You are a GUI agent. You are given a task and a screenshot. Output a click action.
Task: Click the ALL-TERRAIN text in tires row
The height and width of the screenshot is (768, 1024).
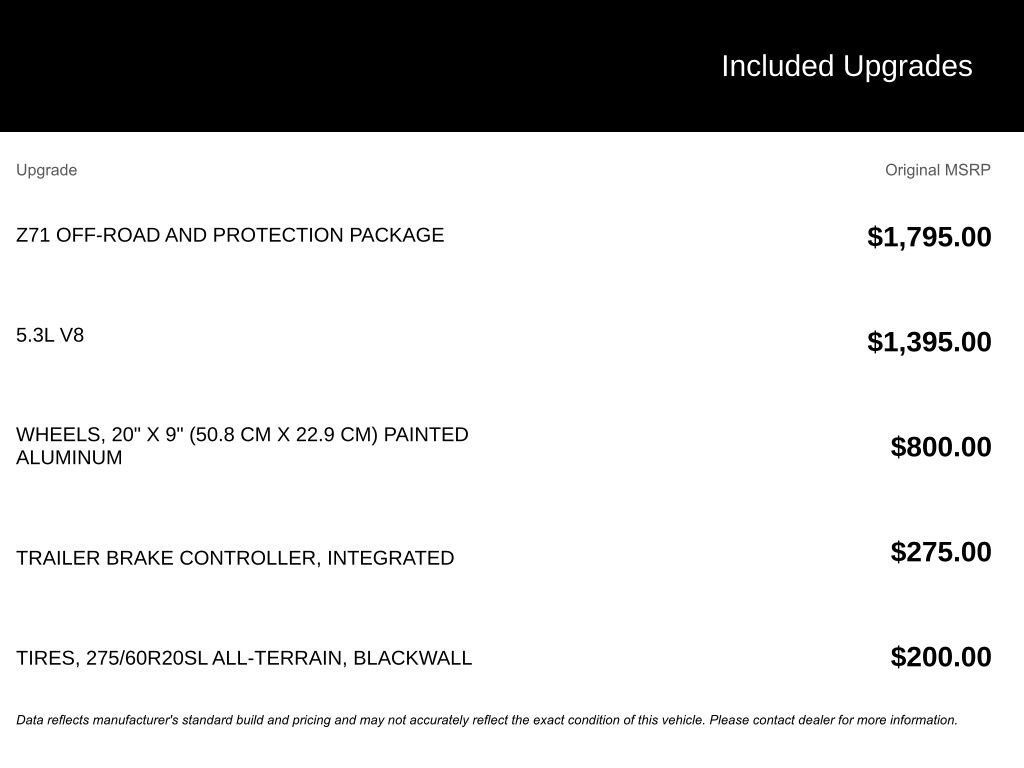(x=278, y=658)
